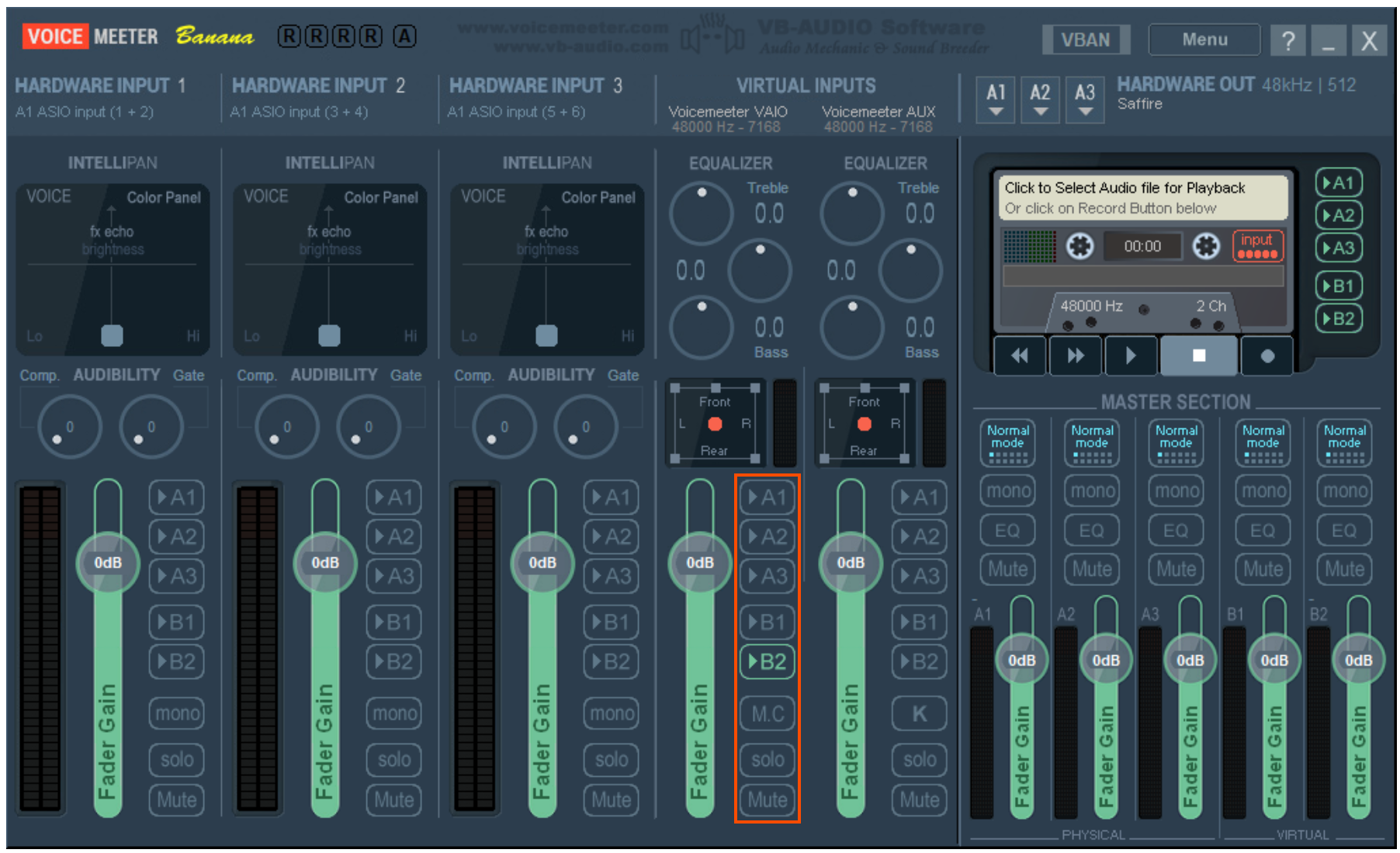Image resolution: width=1400 pixels, height=853 pixels.
Task: Click Voicemeeter VAIO middle EQ knob
Action: 760,271
